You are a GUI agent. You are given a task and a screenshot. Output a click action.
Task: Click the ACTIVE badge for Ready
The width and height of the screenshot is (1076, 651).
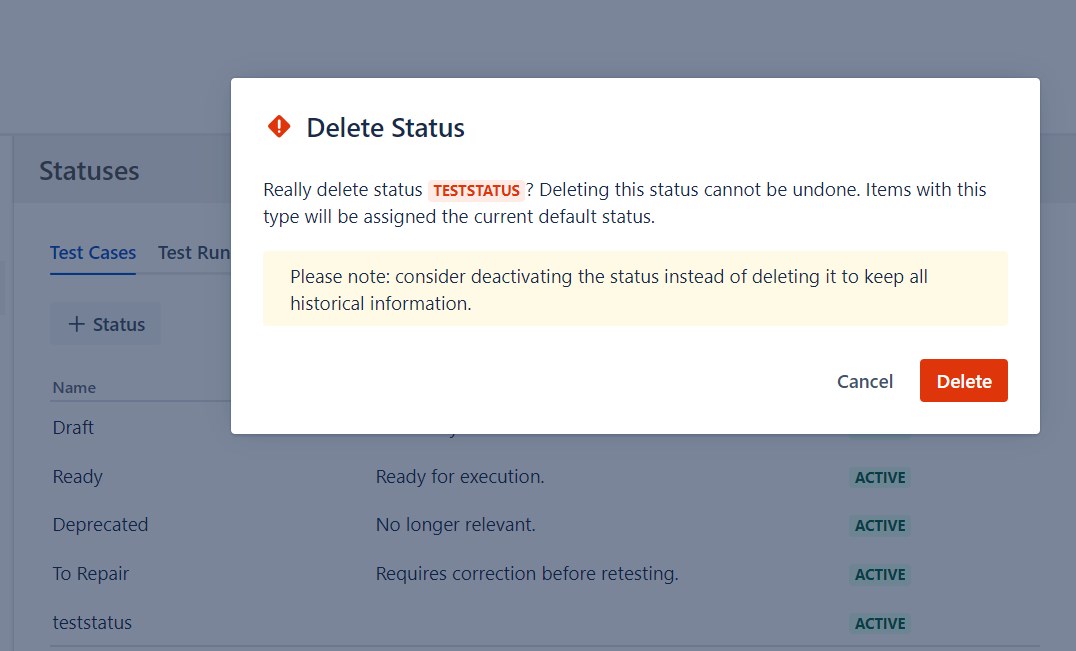coord(880,478)
